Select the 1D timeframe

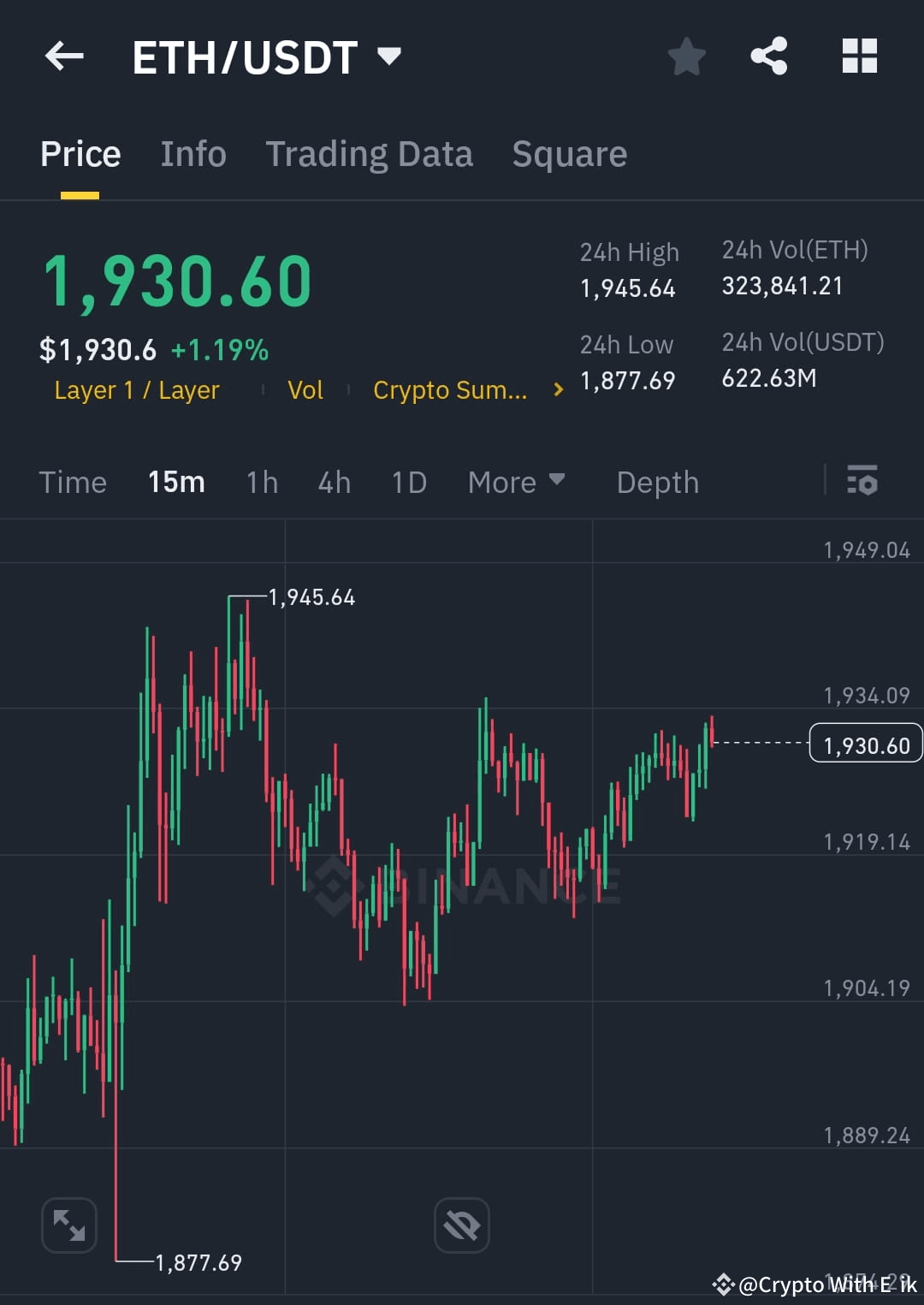coord(408,482)
